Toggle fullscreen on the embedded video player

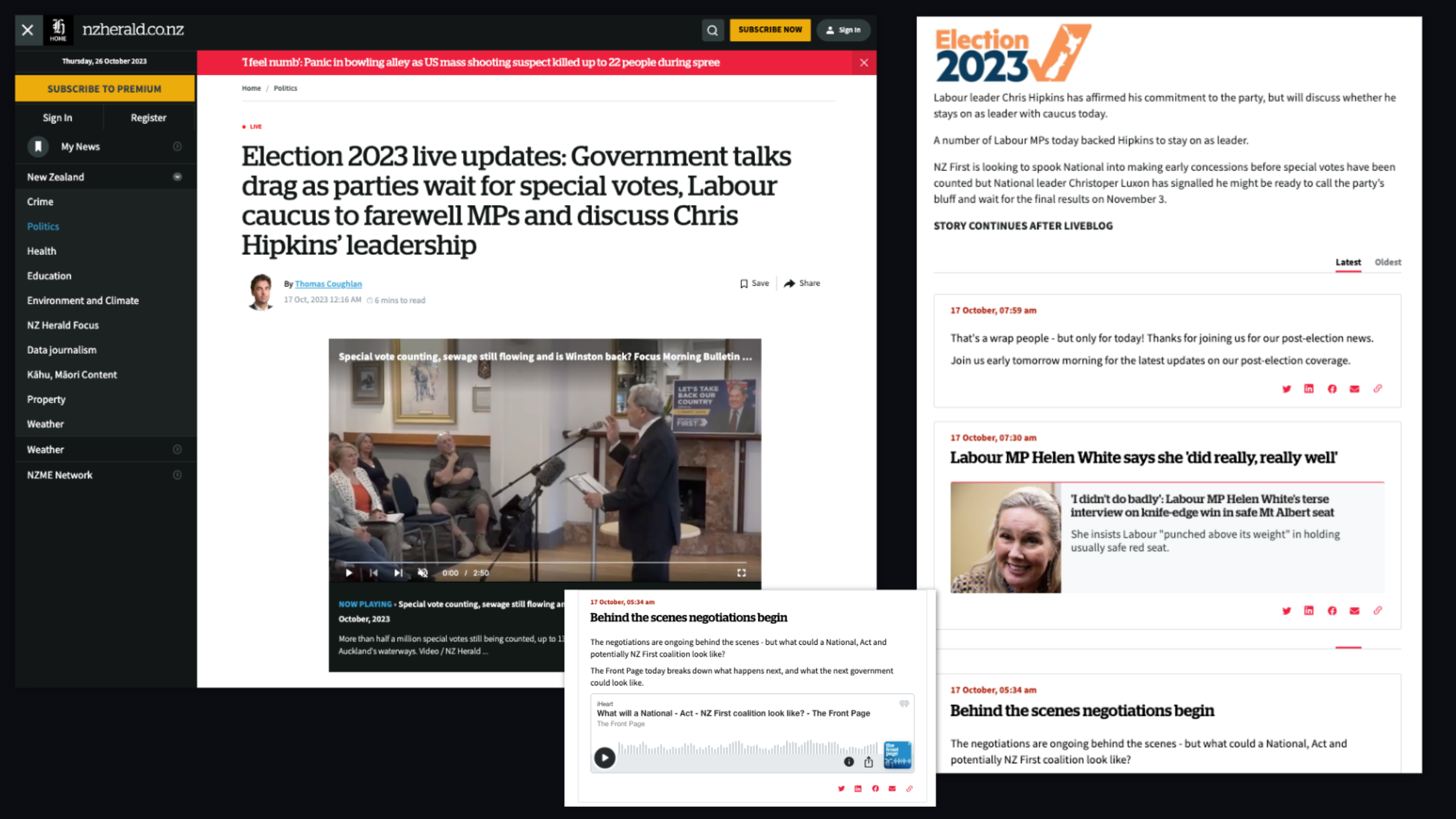(742, 573)
